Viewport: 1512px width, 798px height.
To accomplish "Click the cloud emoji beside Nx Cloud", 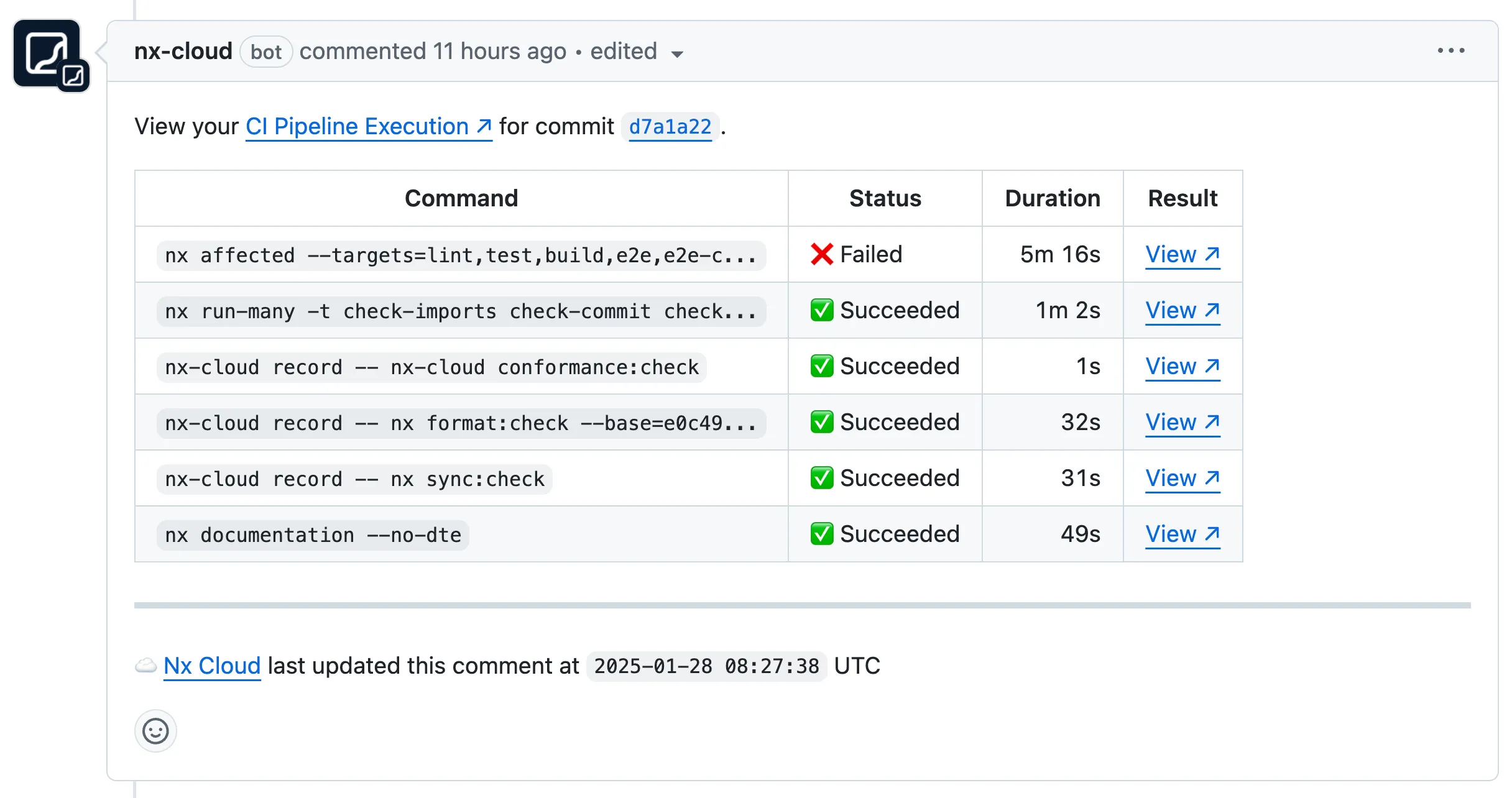I will (146, 666).
